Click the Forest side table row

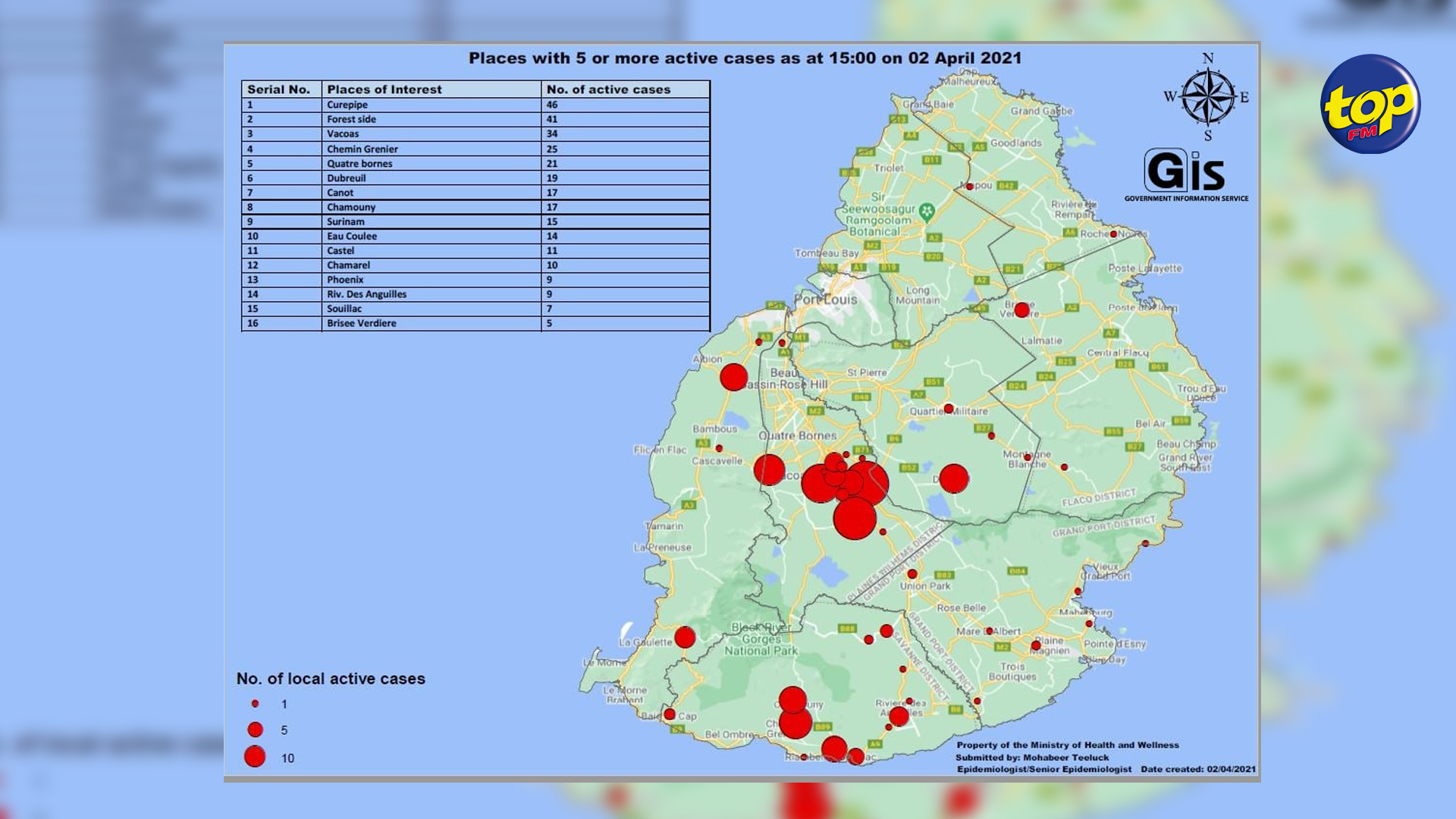475,119
